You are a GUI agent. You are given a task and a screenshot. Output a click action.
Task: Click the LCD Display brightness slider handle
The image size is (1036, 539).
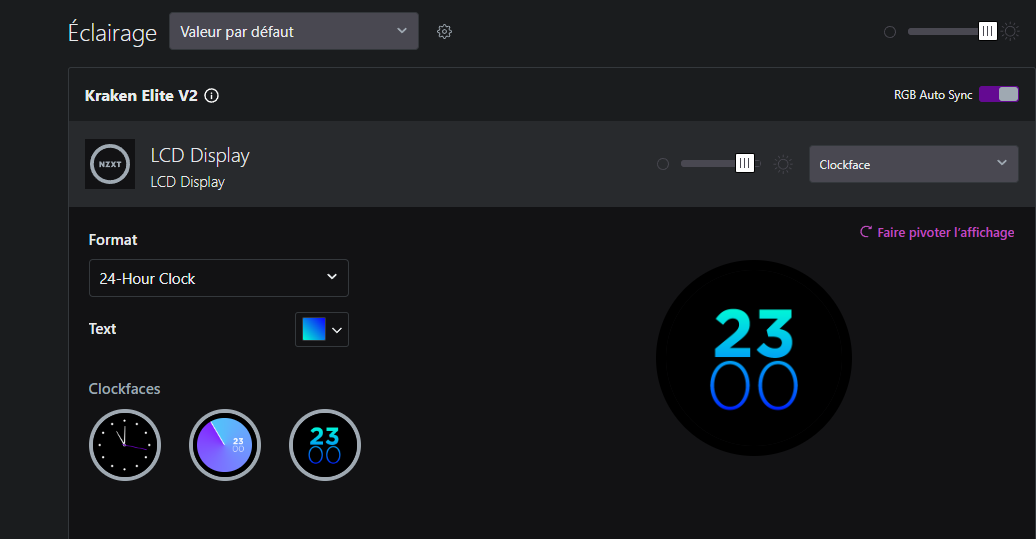745,163
